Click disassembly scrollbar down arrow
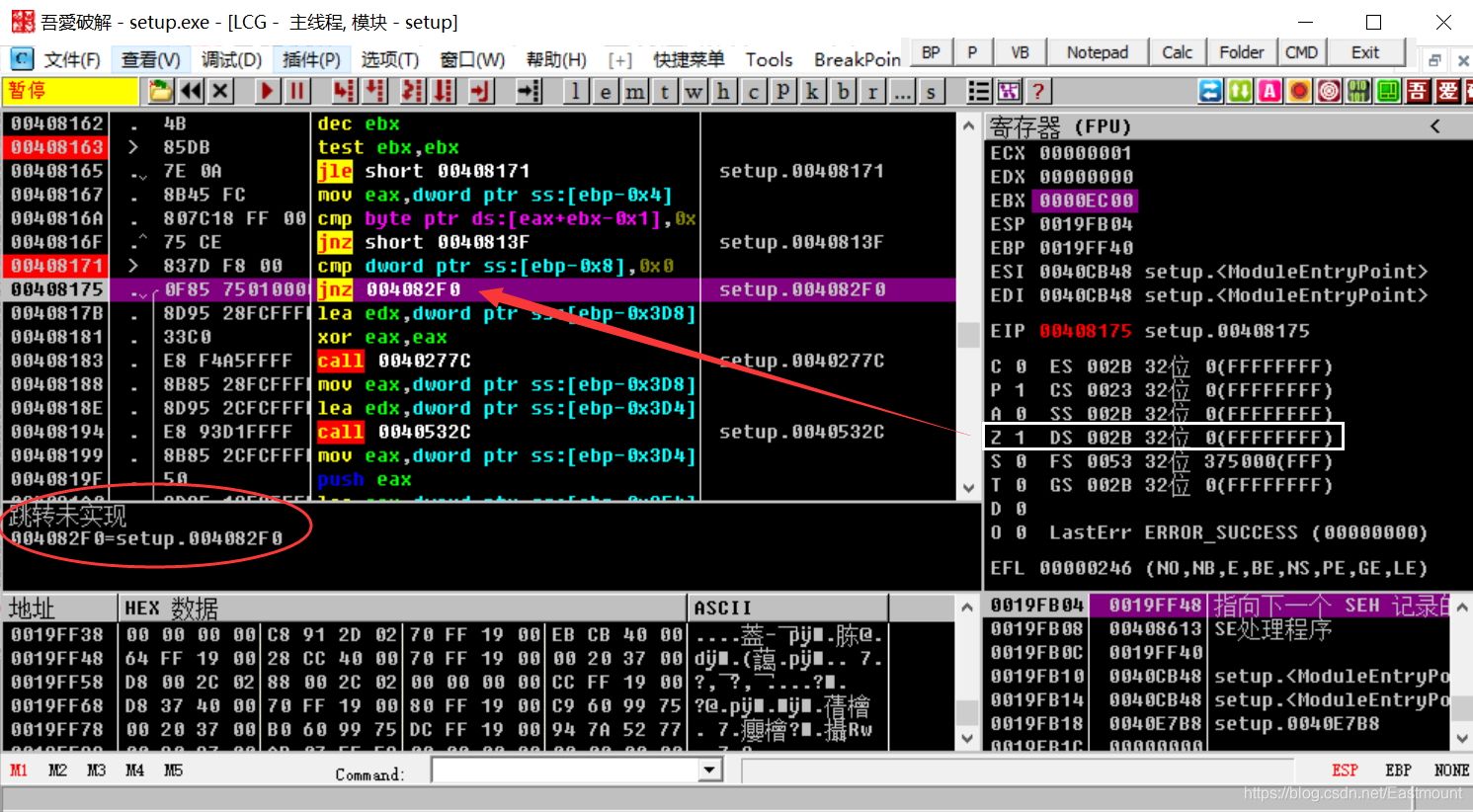Viewport: 1473px width, 812px height. [x=968, y=488]
